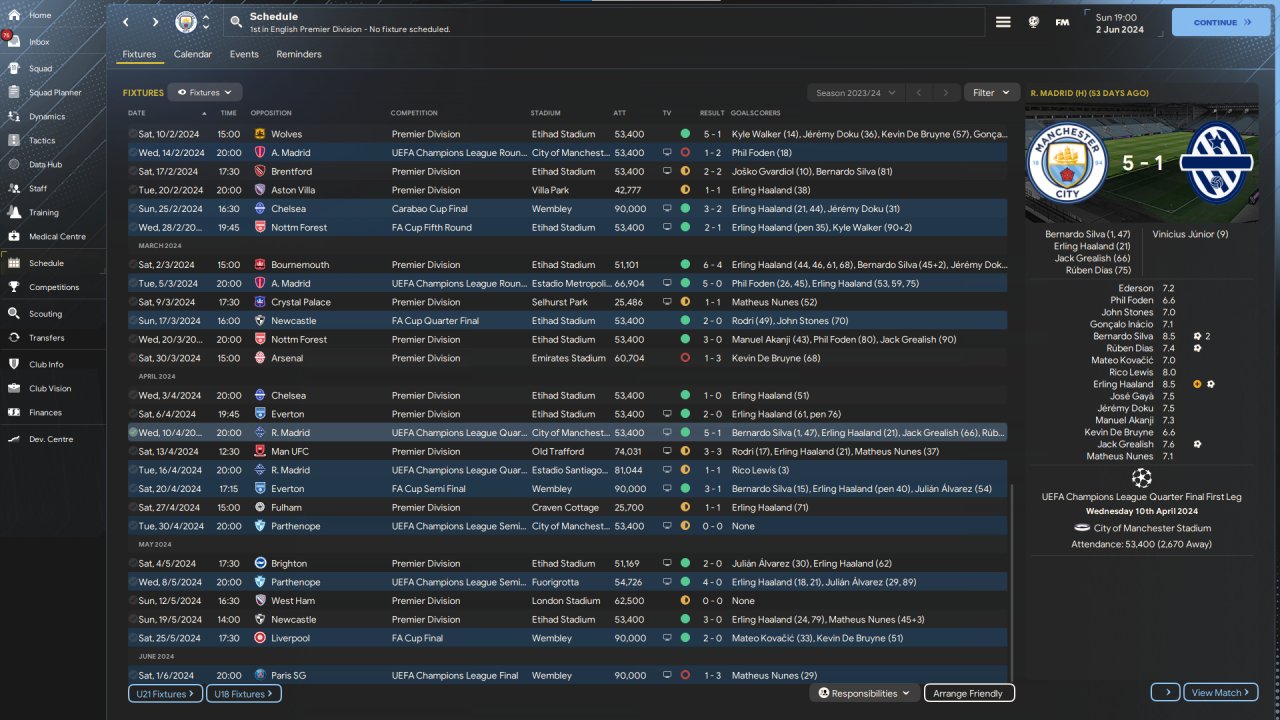Open Dynamics in the sidebar
Image resolution: width=1280 pixels, height=720 pixels.
(47, 117)
